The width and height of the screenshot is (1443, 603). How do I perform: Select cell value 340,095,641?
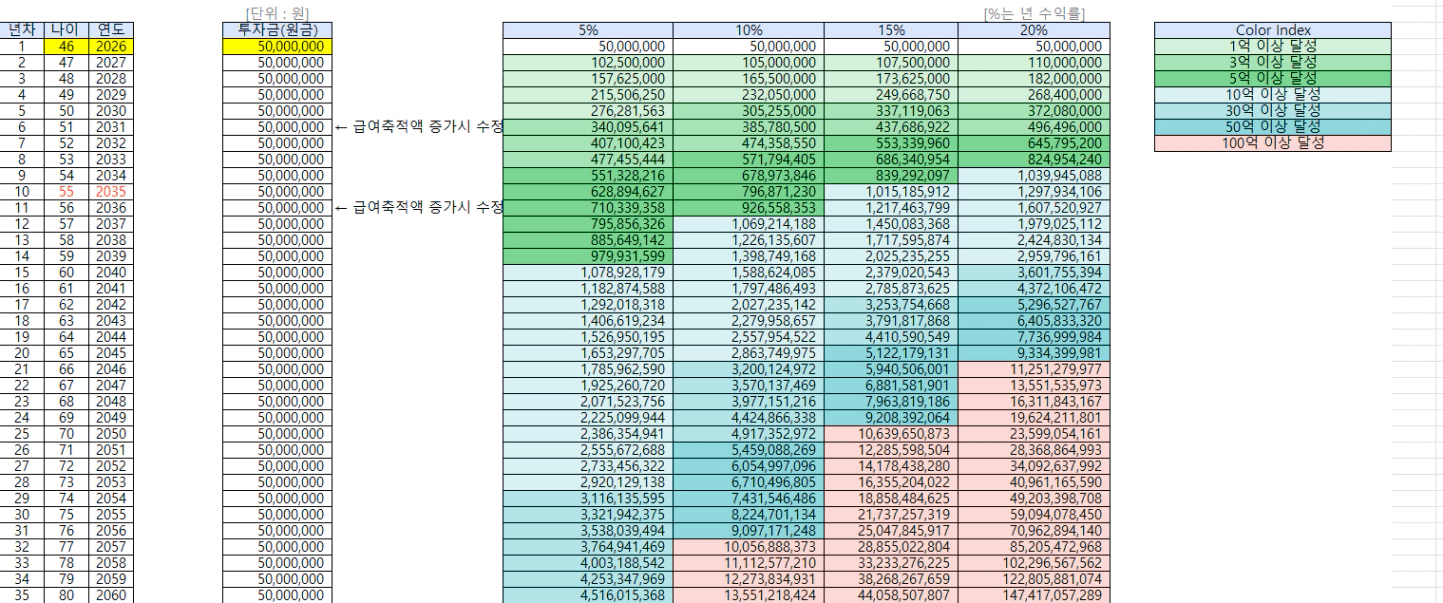click(x=588, y=126)
